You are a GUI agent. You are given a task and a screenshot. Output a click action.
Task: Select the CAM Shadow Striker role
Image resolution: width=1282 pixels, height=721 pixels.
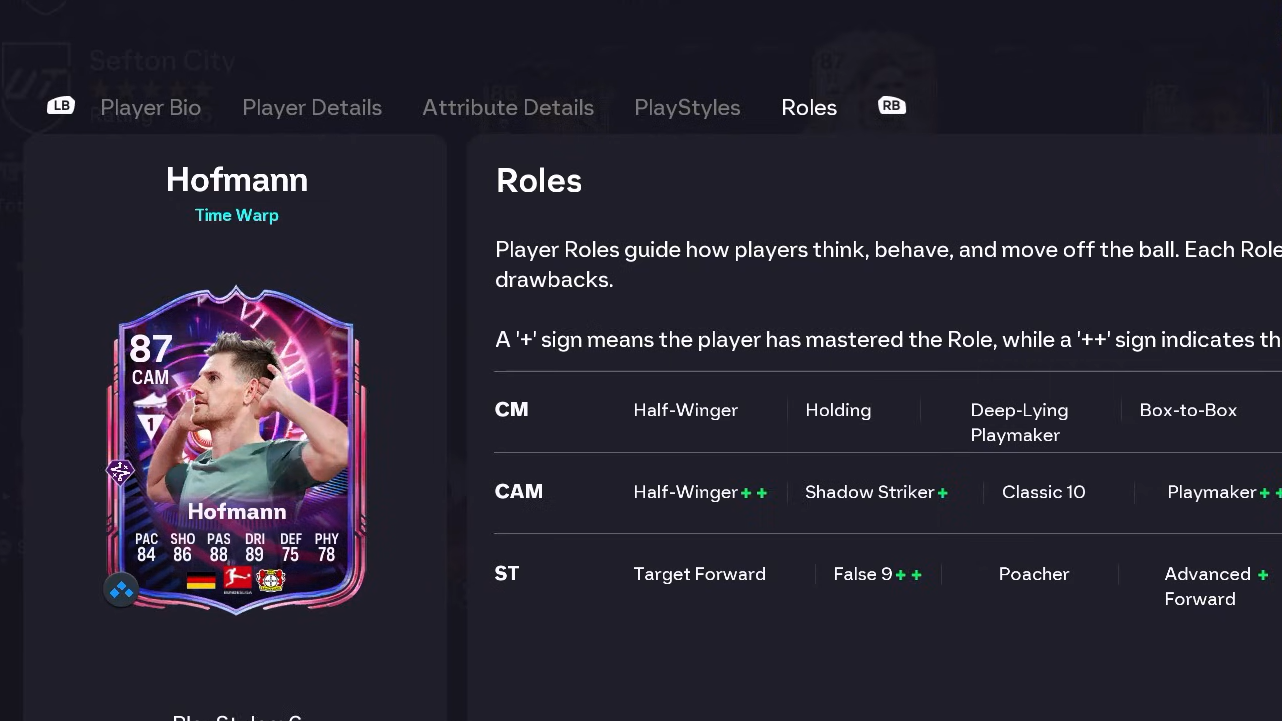click(x=870, y=492)
